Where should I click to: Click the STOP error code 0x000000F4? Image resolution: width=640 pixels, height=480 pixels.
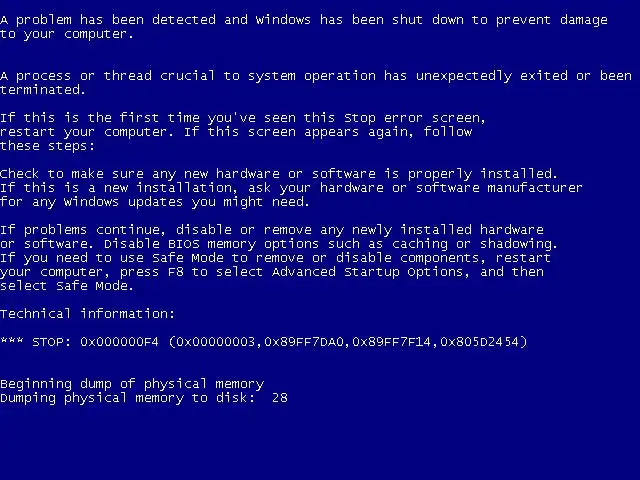pos(119,342)
